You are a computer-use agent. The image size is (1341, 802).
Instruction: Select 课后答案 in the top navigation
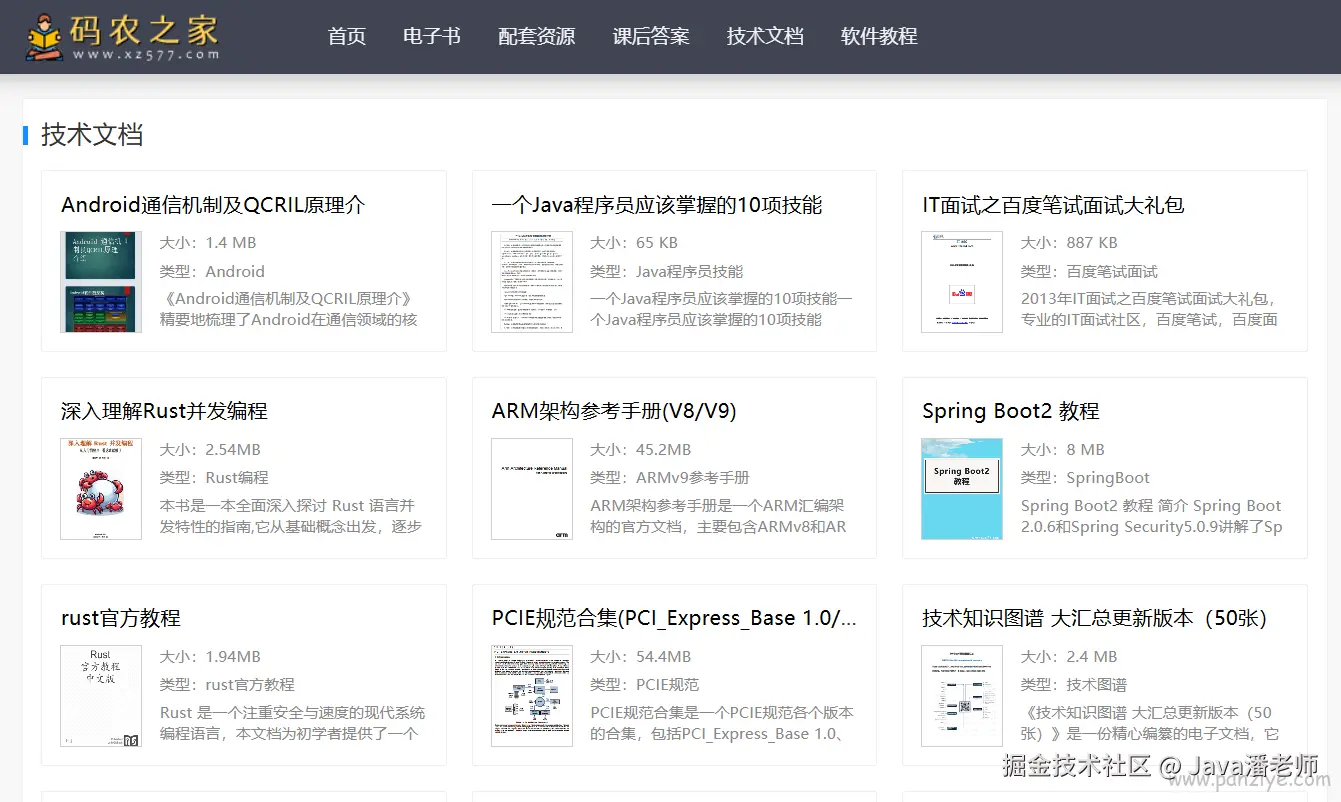pyautogui.click(x=651, y=36)
